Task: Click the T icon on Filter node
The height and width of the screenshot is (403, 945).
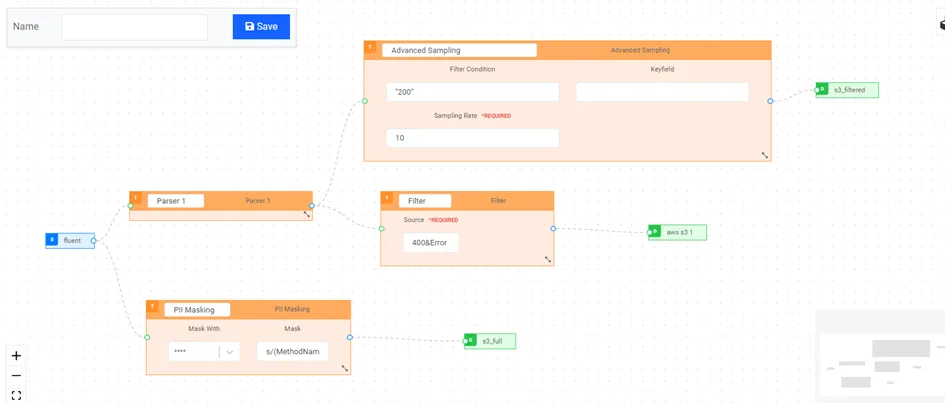Action: (x=387, y=198)
